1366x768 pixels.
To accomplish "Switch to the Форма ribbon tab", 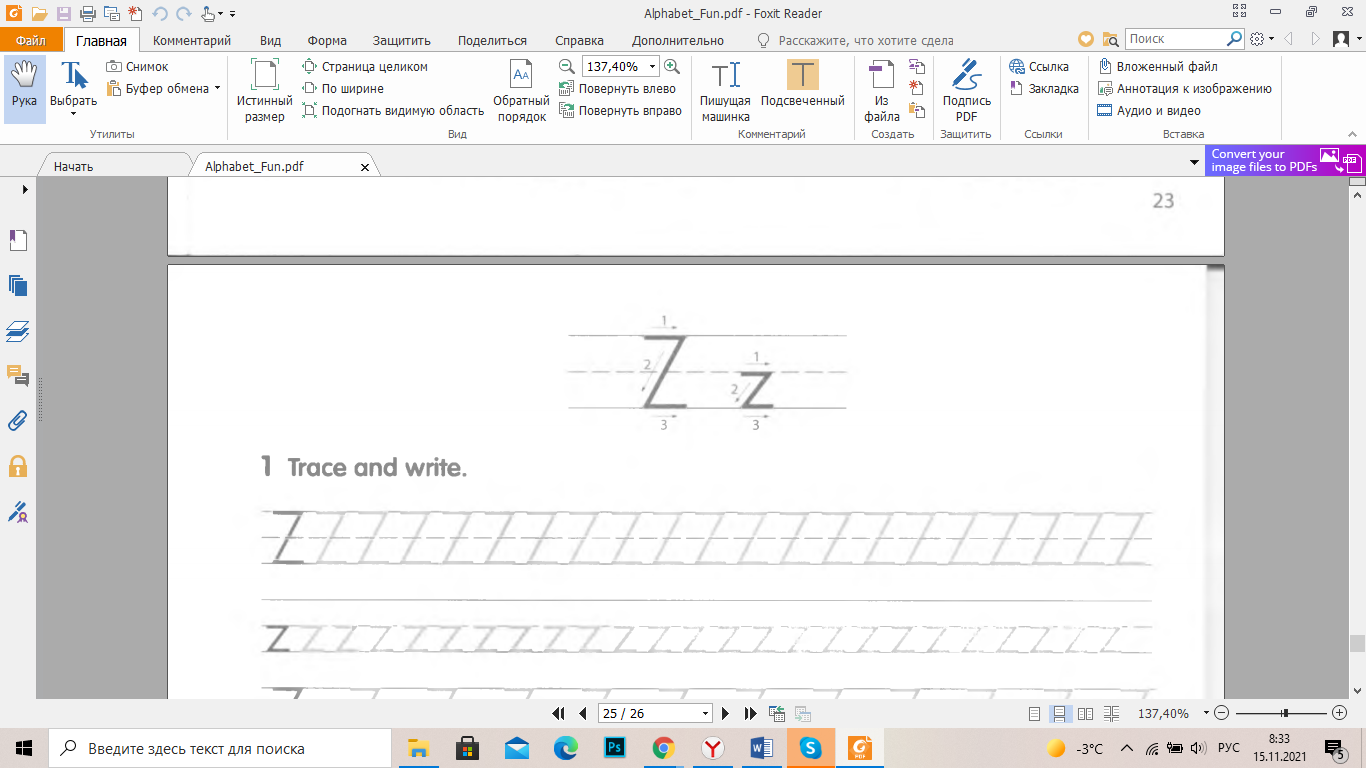I will coord(327,41).
